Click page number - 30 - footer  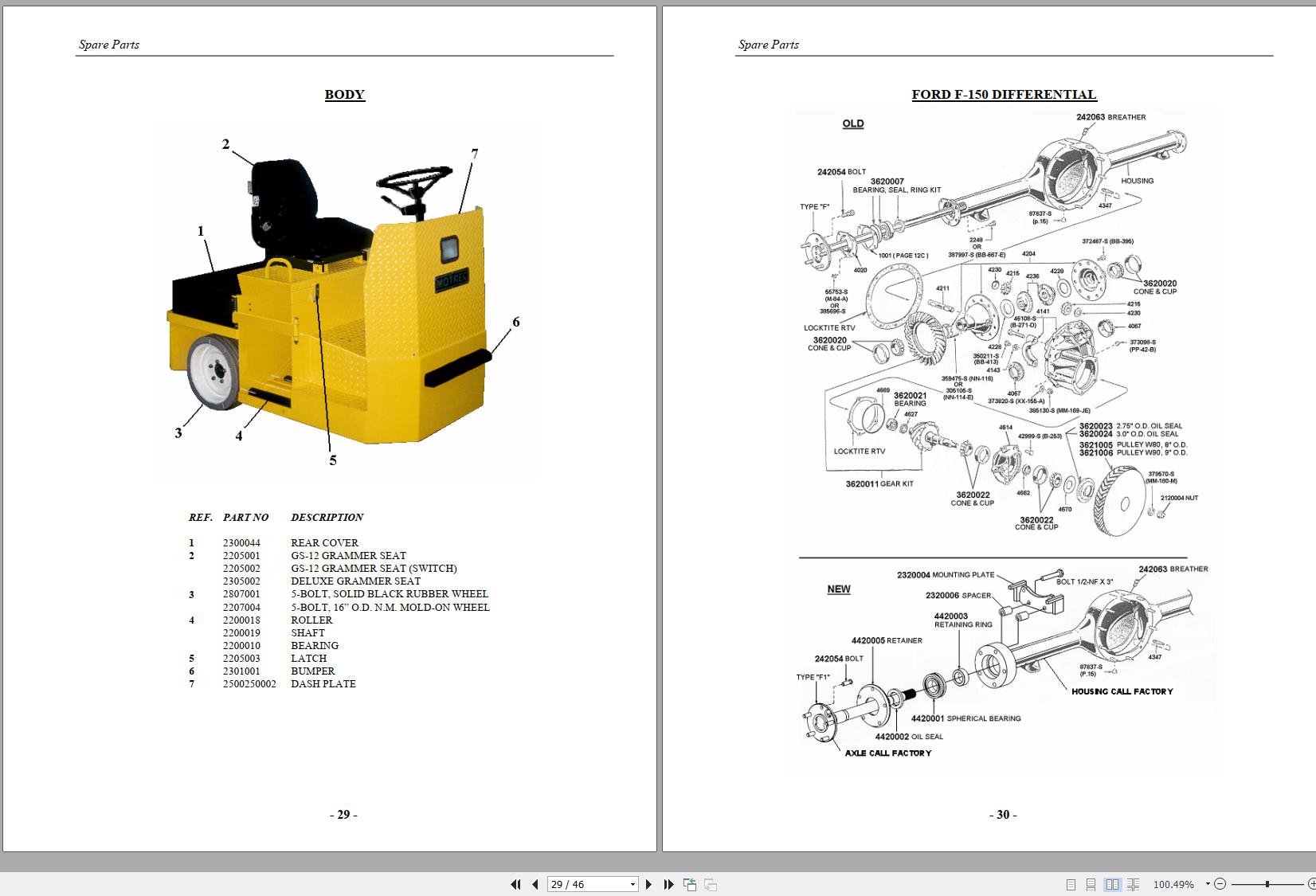pos(1003,814)
